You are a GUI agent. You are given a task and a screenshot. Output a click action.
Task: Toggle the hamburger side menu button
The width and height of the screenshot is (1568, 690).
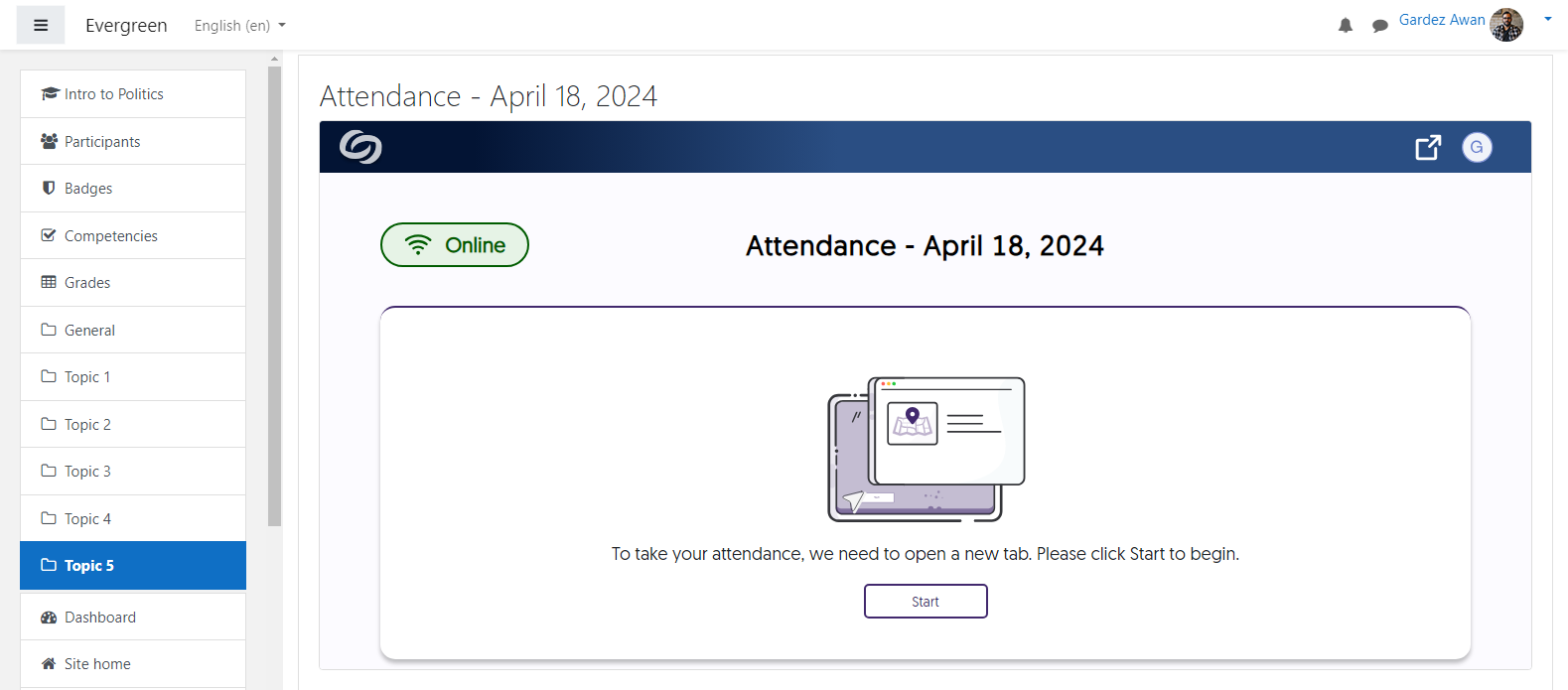tap(41, 26)
